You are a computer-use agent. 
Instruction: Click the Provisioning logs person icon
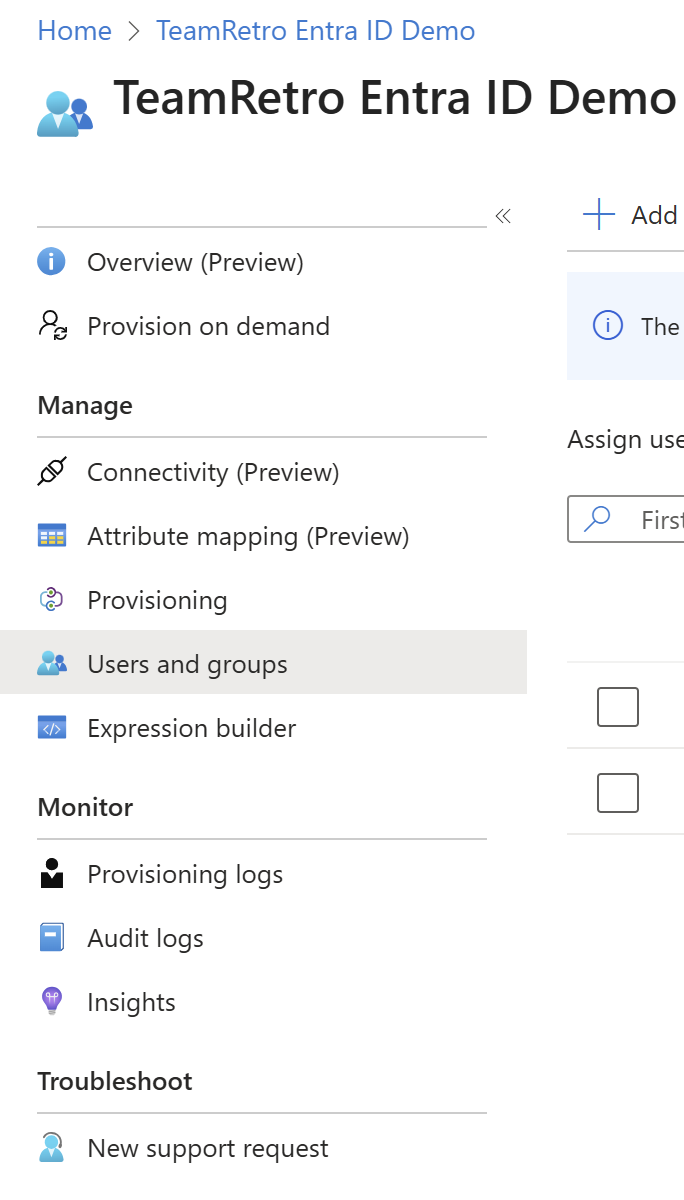[x=51, y=874]
